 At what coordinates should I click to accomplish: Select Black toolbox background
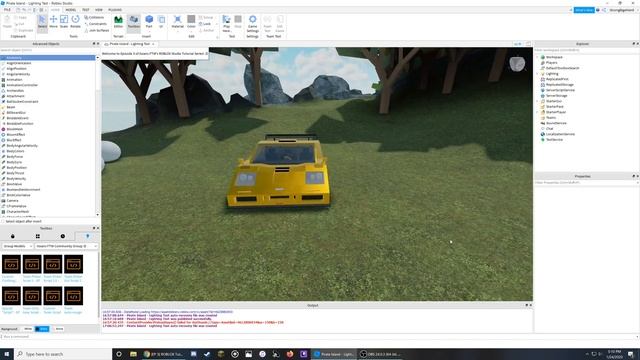tap(42, 329)
